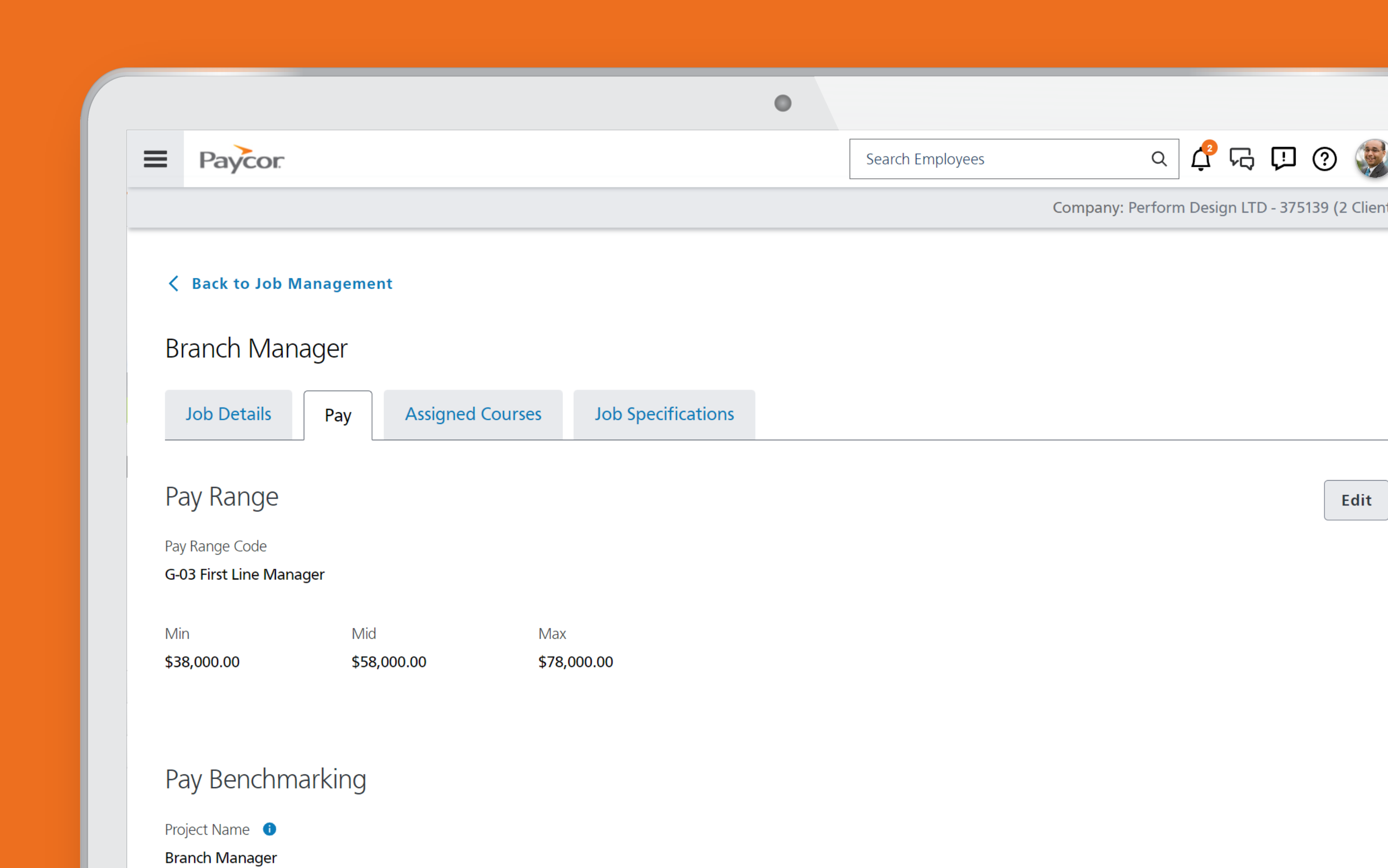Click the Pay Range Code label

pos(216,546)
